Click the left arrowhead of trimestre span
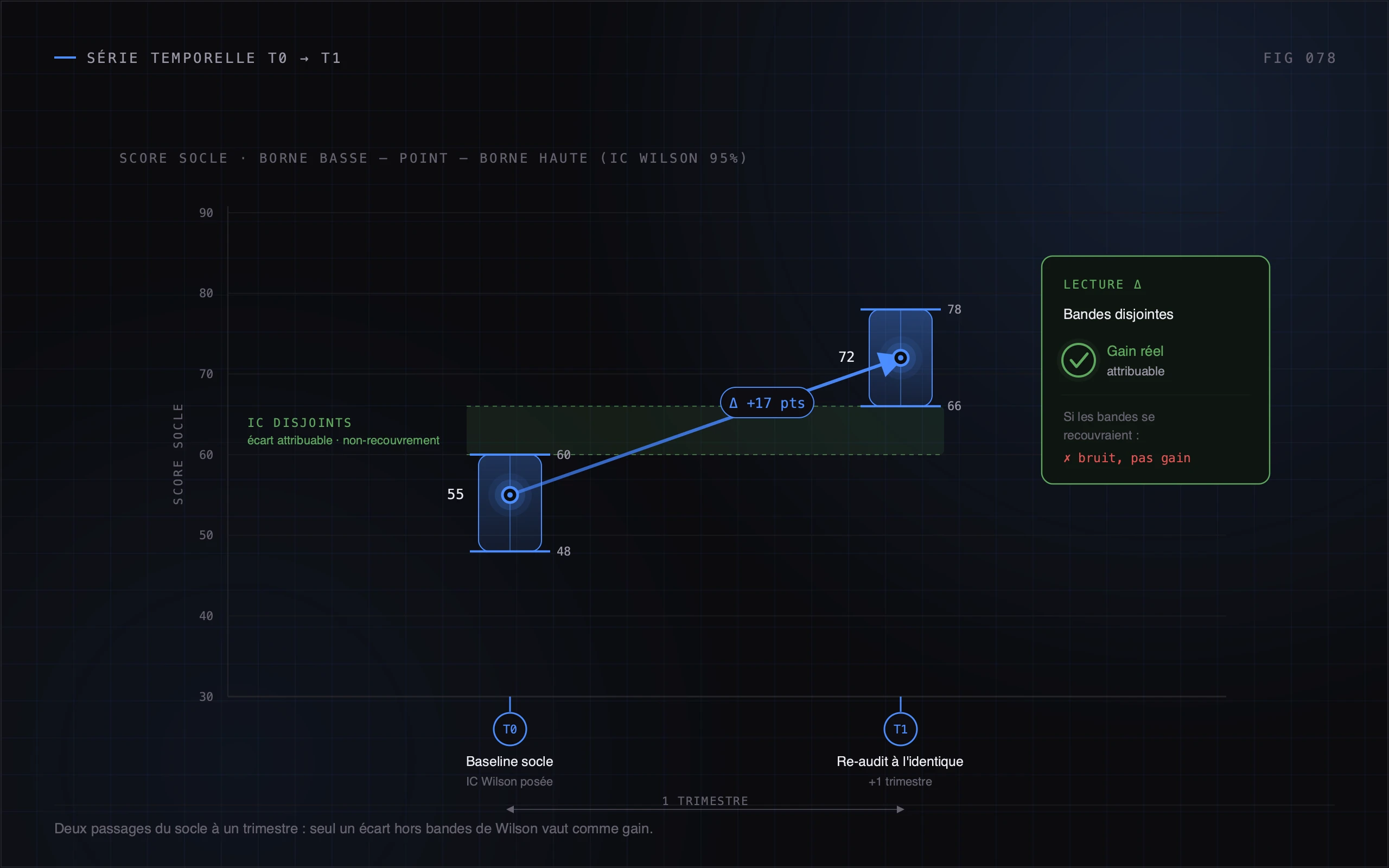The image size is (1389, 868). click(510, 809)
